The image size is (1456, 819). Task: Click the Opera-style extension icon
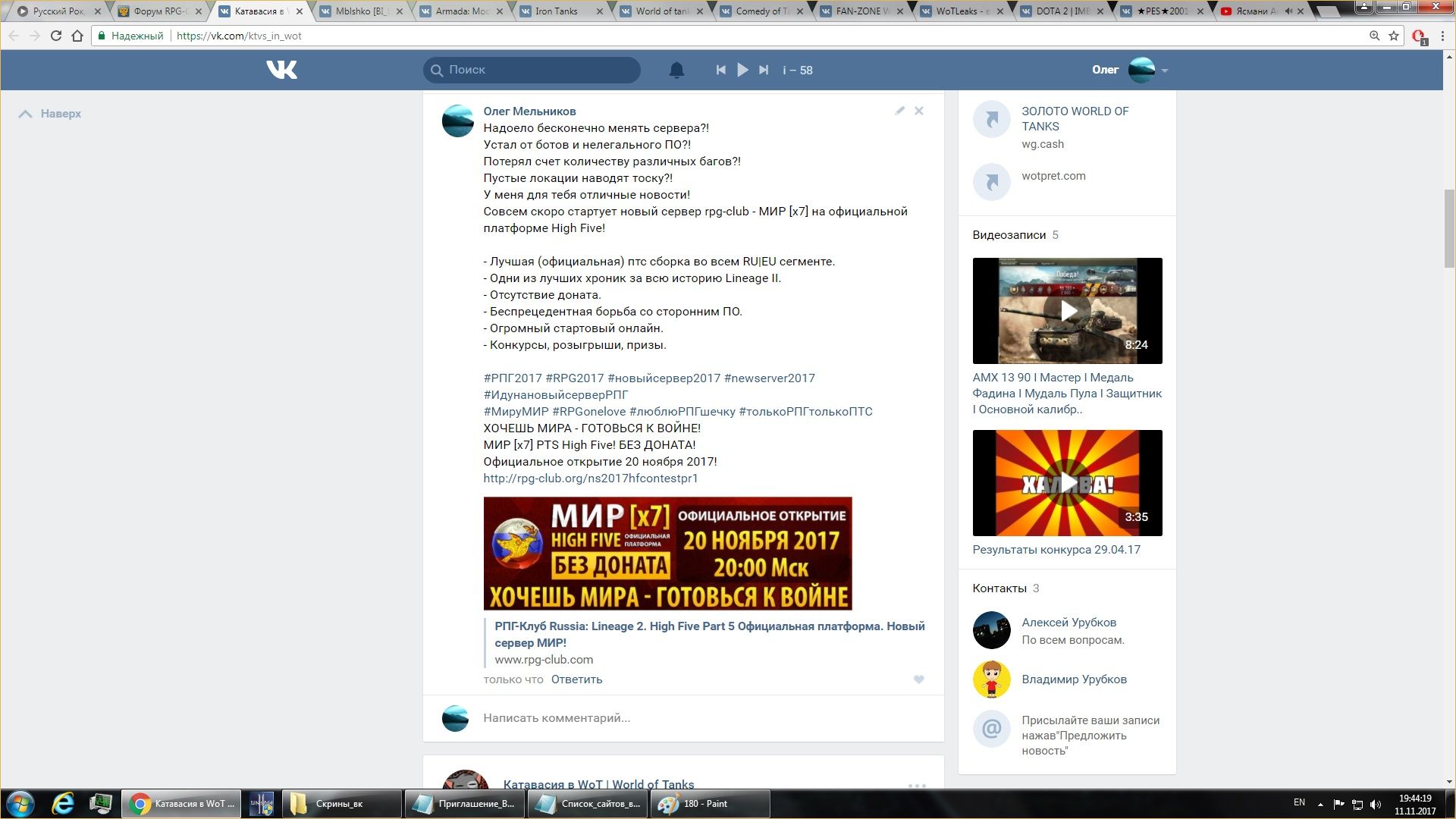tap(1419, 36)
